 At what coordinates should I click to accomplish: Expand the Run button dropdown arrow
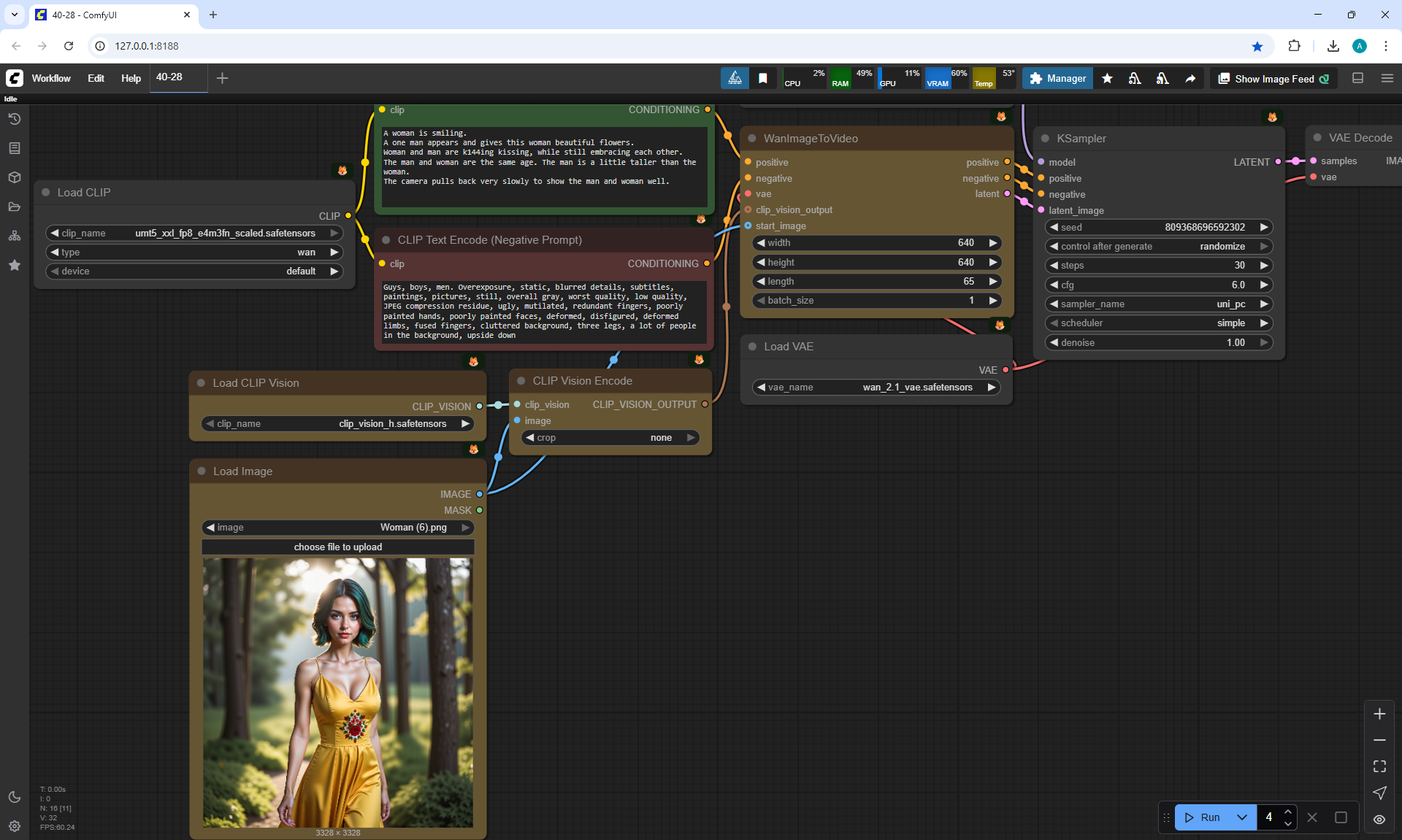[1241, 817]
